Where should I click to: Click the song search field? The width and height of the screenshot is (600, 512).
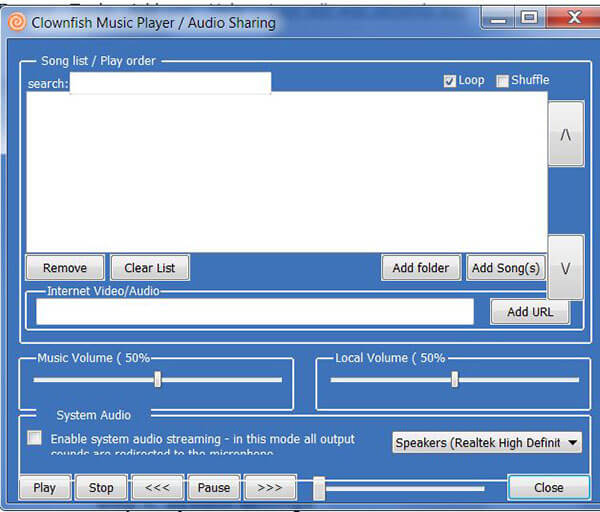[170, 83]
